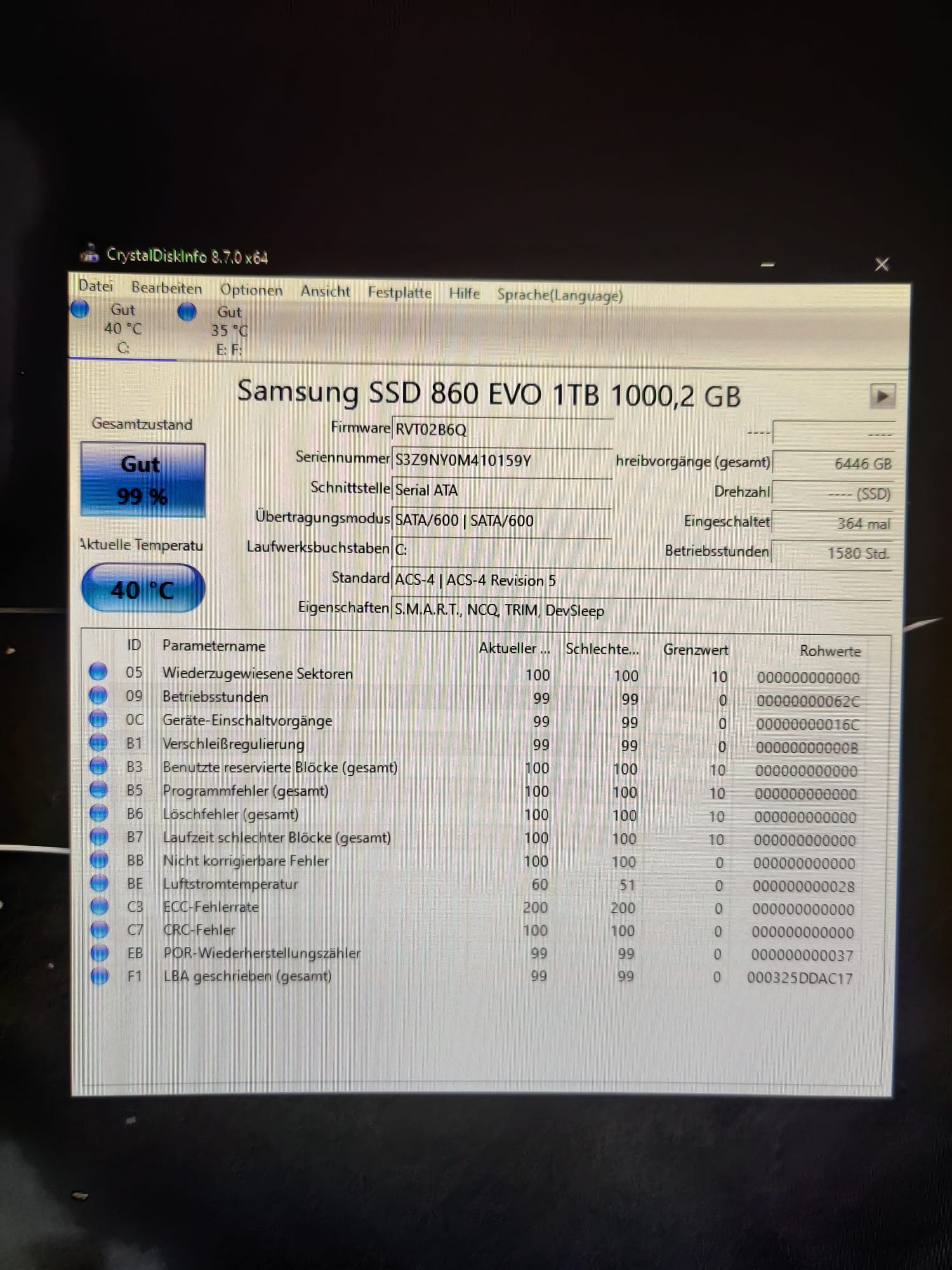Click status dot for Nicht korrigierbare Fehler
The height and width of the screenshot is (1270, 952).
click(99, 859)
